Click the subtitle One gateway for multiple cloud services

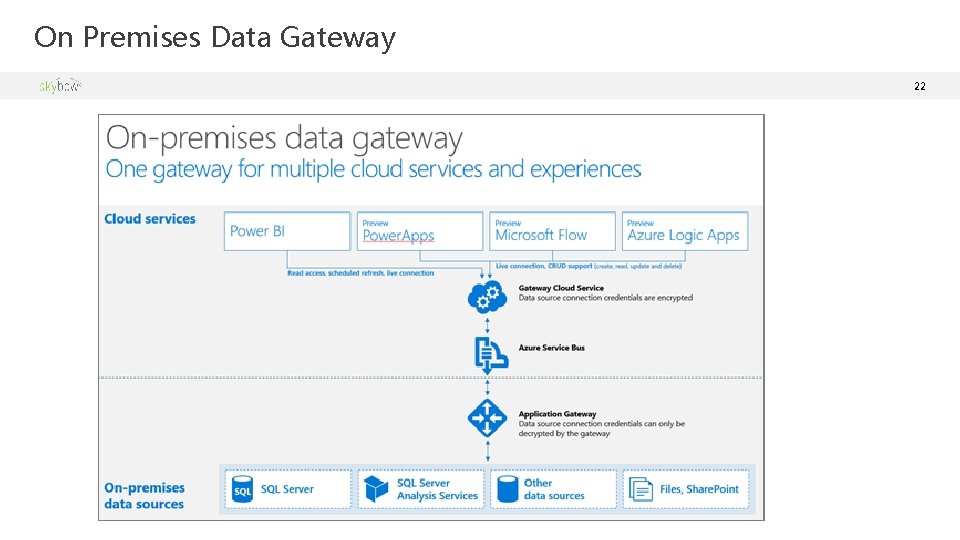click(x=373, y=169)
